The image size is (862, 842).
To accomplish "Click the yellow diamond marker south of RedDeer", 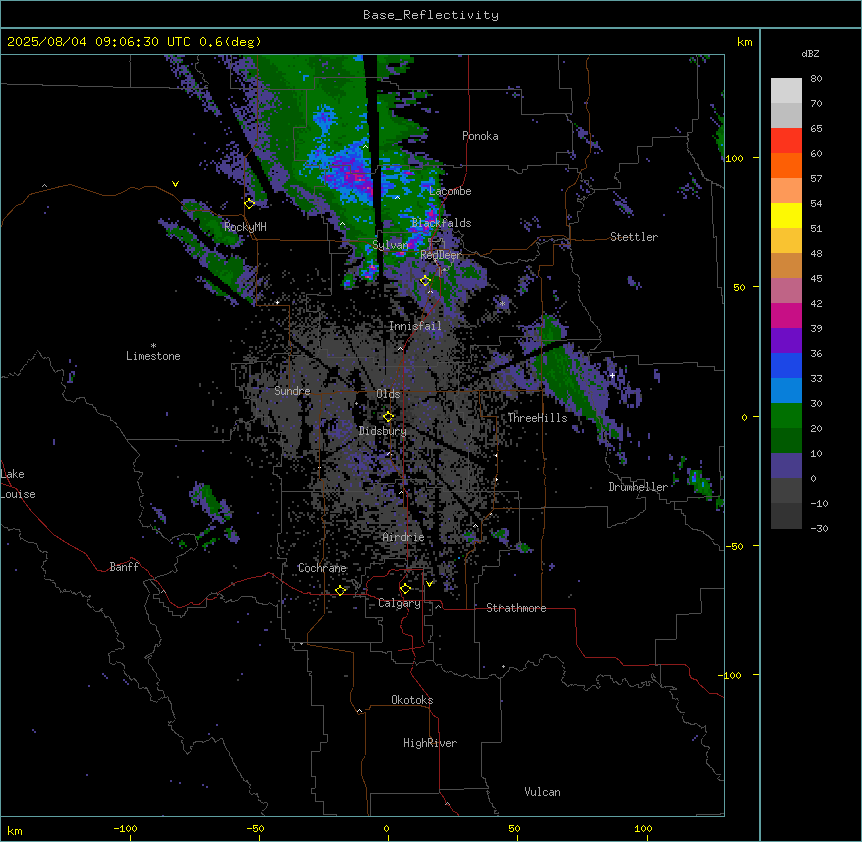I will (426, 281).
